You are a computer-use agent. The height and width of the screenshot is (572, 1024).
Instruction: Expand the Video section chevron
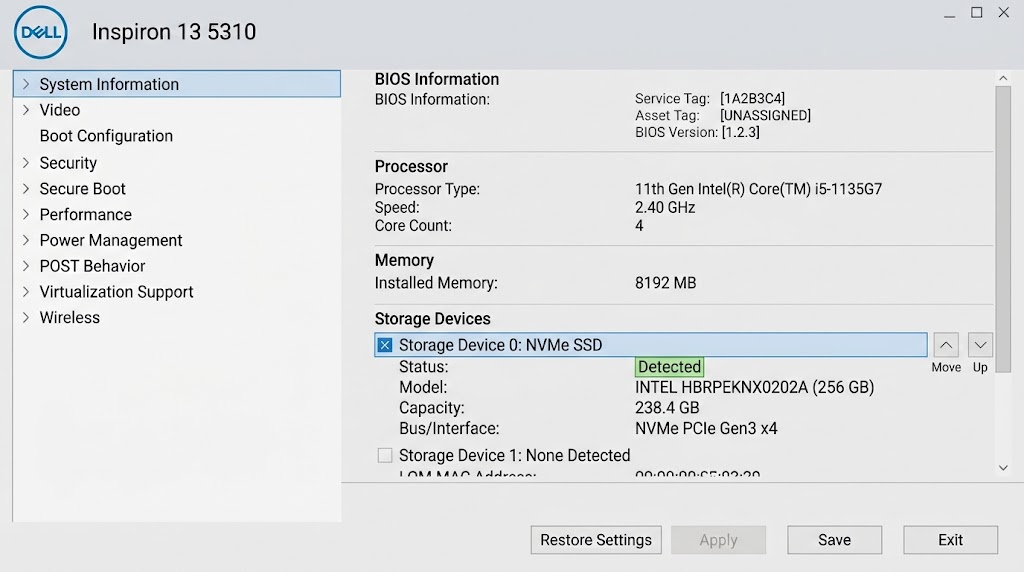coord(25,110)
